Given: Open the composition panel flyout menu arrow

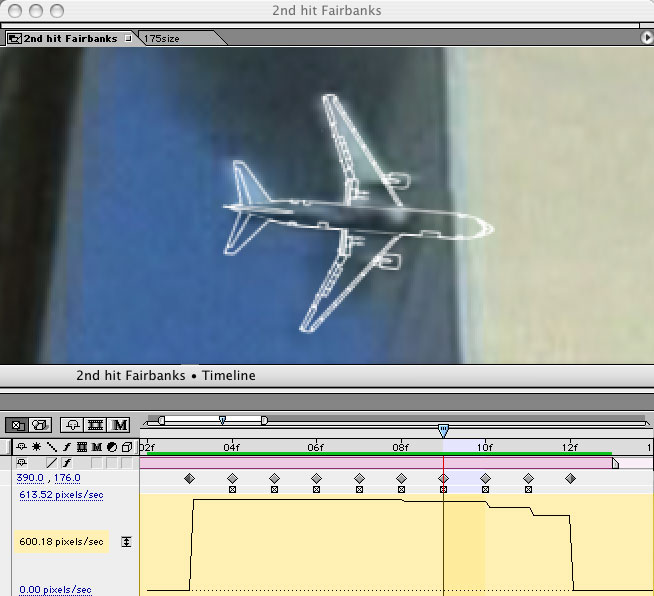Looking at the screenshot, I should click(x=646, y=37).
